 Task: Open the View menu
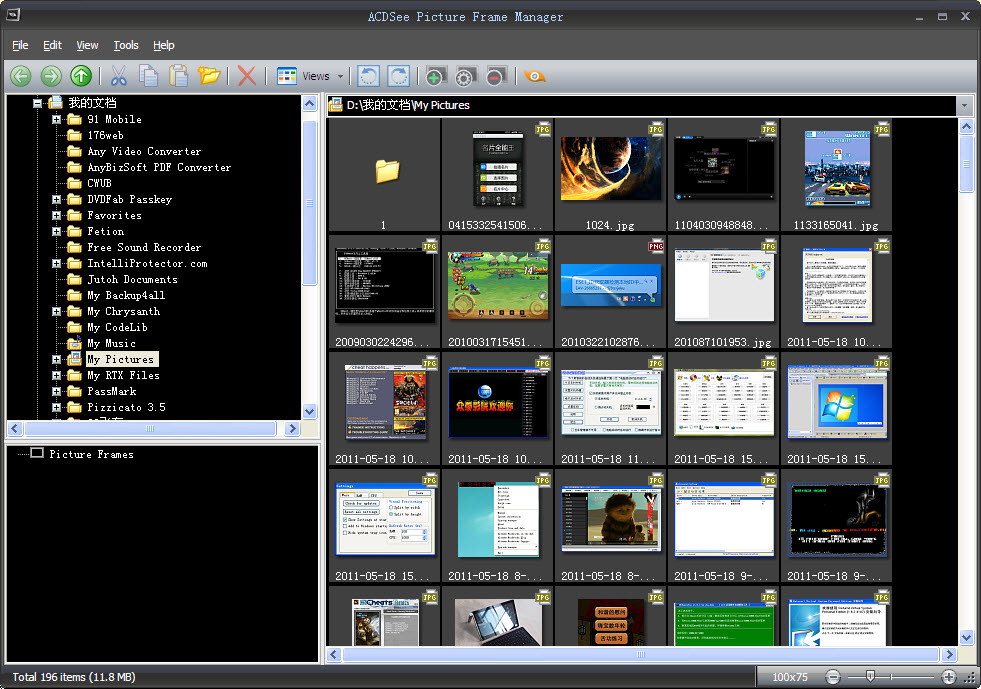[87, 45]
